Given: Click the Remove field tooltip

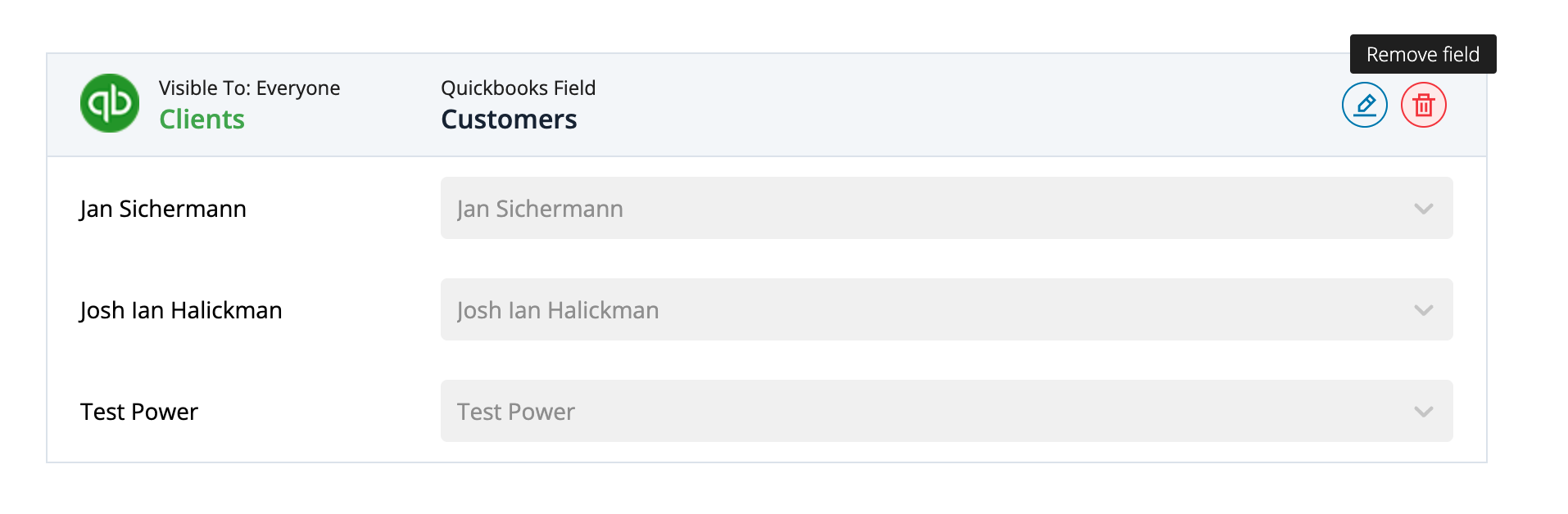Looking at the screenshot, I should pyautogui.click(x=1423, y=54).
